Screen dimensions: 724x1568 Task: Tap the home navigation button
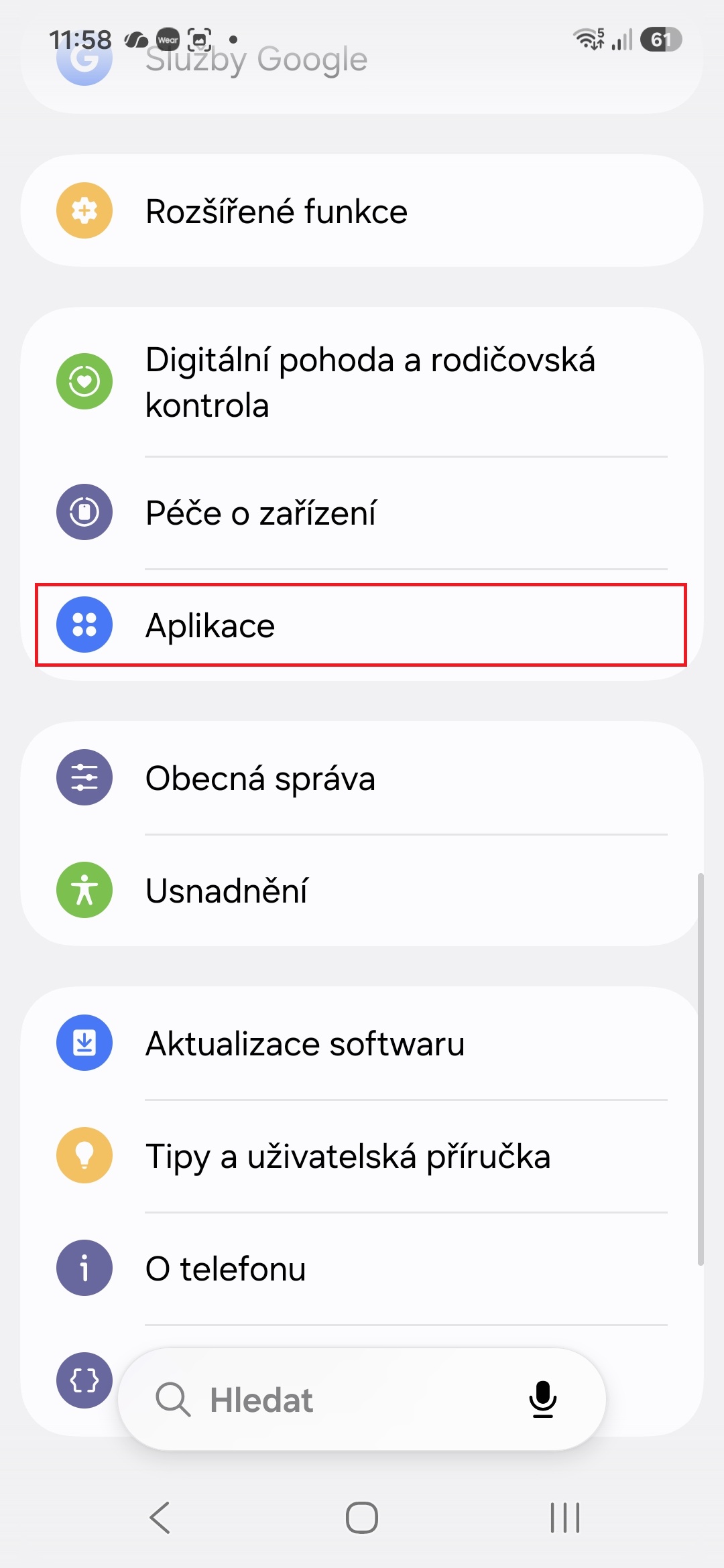coord(362,1518)
